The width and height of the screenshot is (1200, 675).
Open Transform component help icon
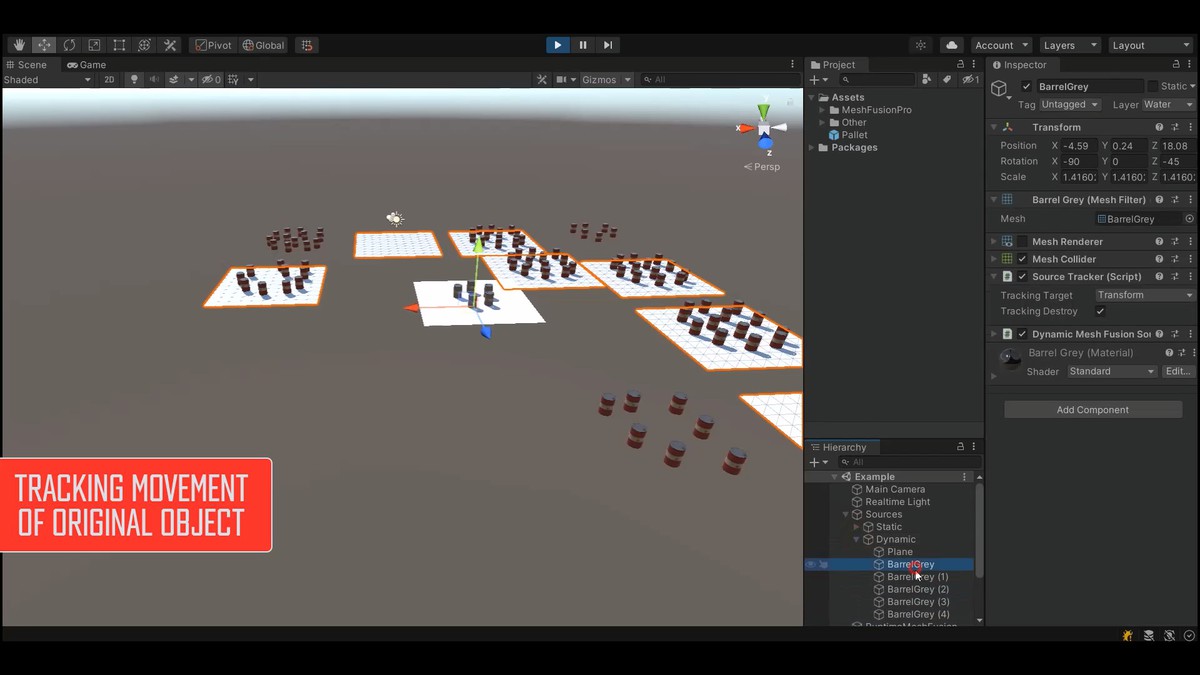[1159, 127]
